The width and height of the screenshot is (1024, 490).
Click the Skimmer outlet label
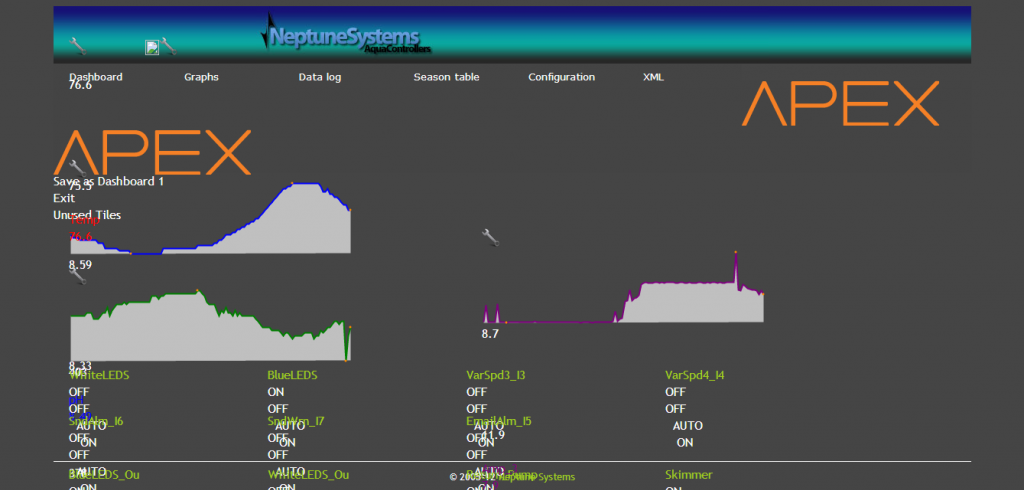point(688,475)
